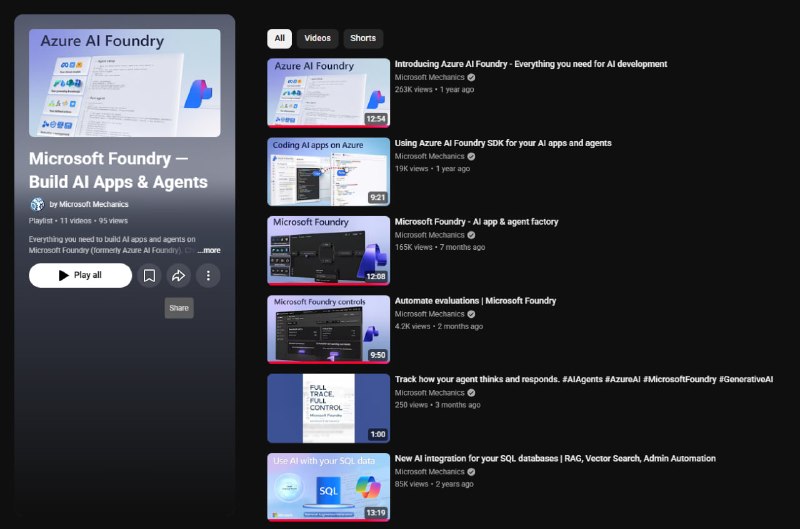The image size is (800, 529).
Task: Click the '85K views • 2 years ago' text
Action: click(x=434, y=484)
